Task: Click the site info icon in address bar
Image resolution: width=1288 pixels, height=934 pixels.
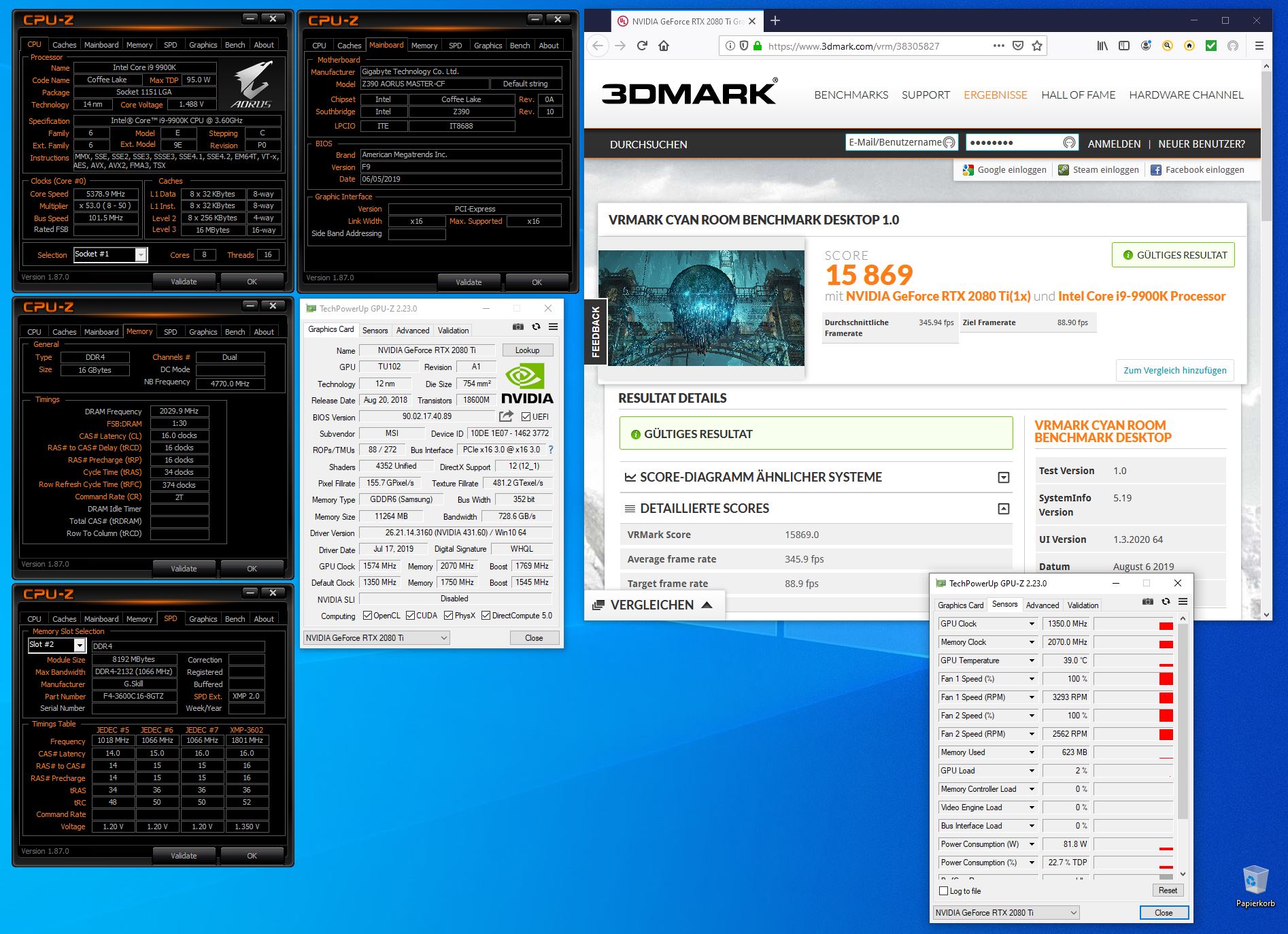Action: click(730, 46)
